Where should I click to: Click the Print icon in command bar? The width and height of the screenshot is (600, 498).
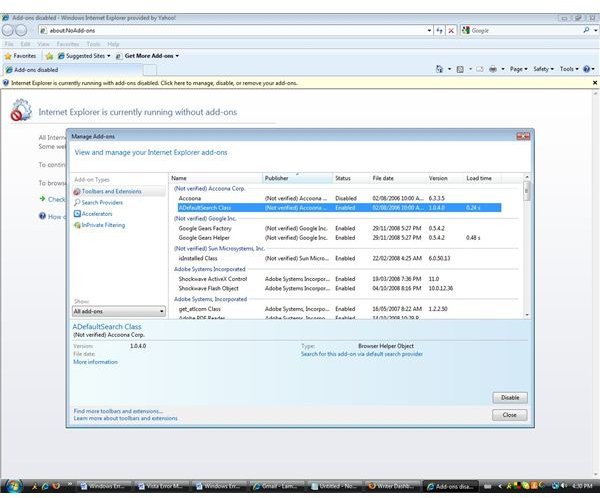point(493,69)
